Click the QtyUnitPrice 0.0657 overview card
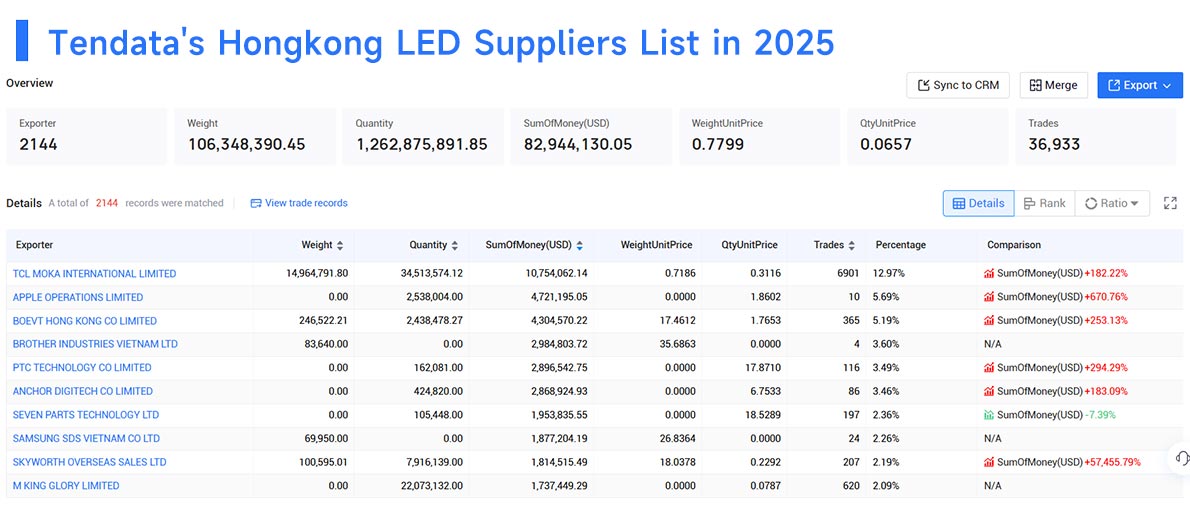Viewport: 1190px width, 513px height. pos(927,136)
